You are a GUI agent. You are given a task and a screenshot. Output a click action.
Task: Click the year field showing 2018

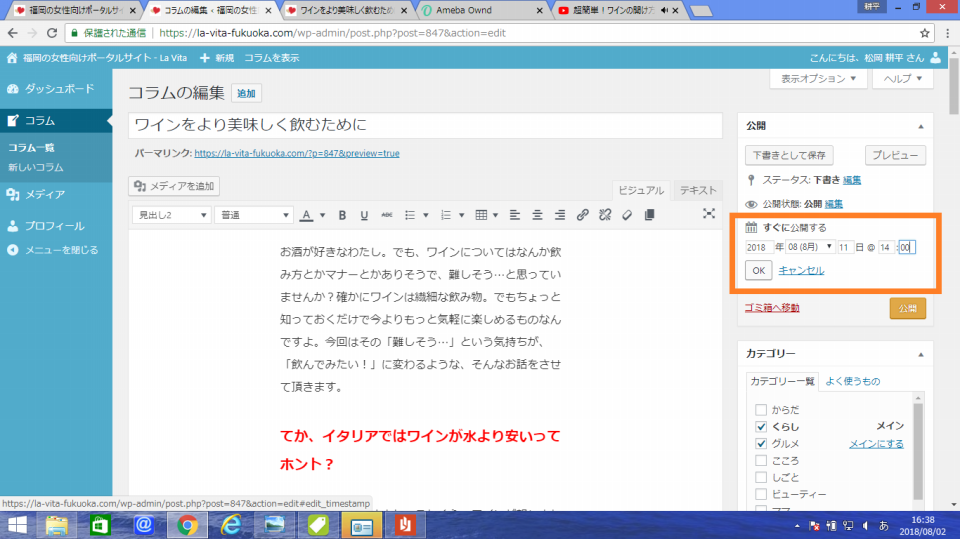tap(759, 247)
